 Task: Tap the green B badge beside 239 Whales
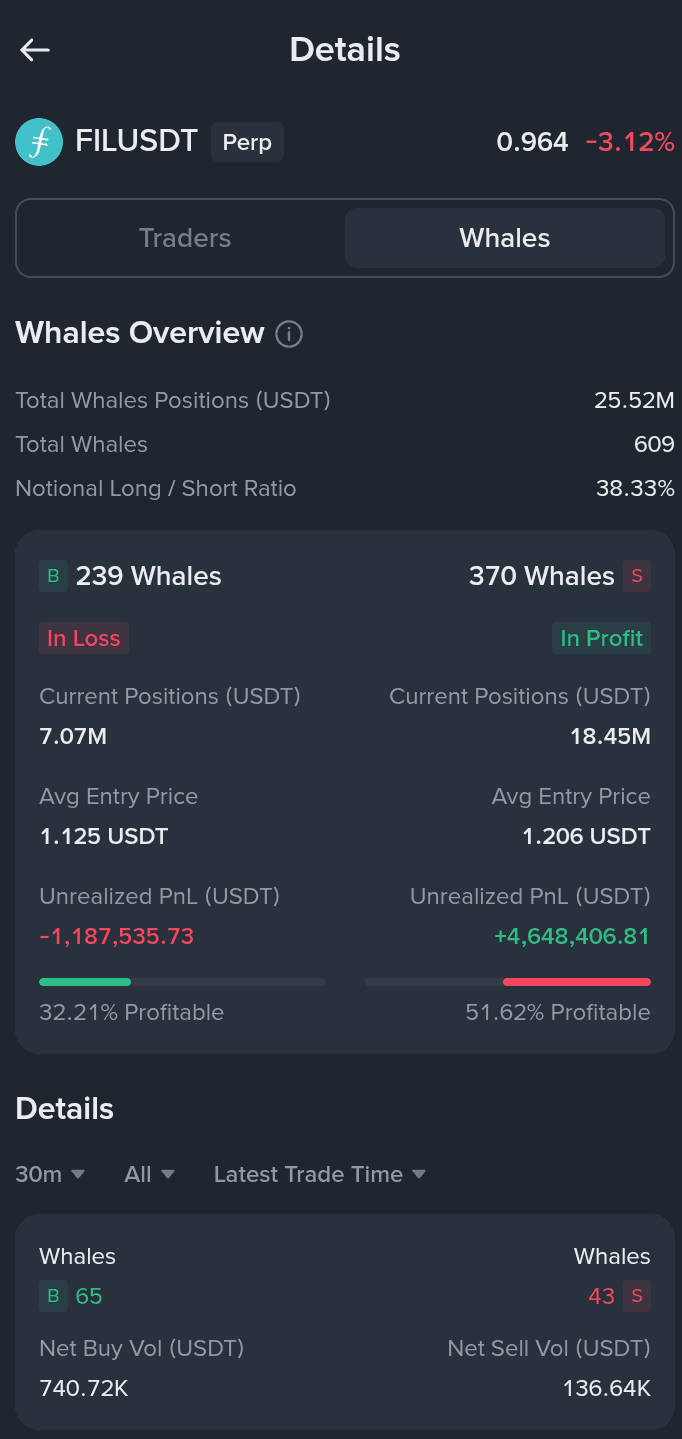pos(53,576)
